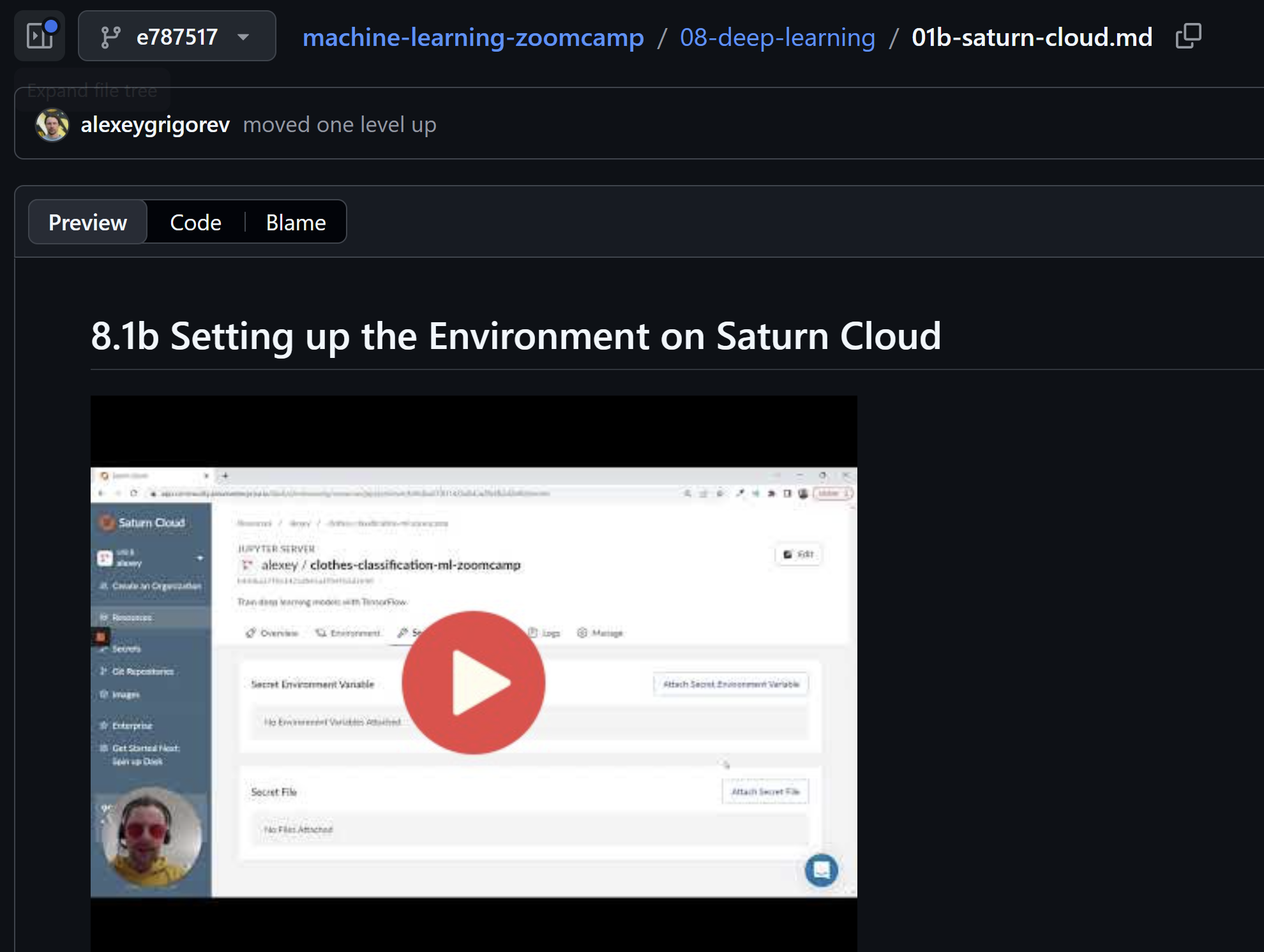Navigate to 08-deep-learning folder
The image size is (1264, 952).
[777, 37]
